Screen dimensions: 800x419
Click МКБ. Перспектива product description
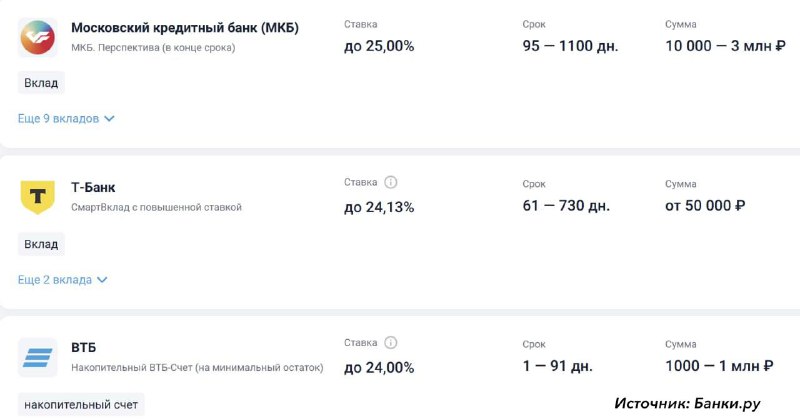click(153, 47)
